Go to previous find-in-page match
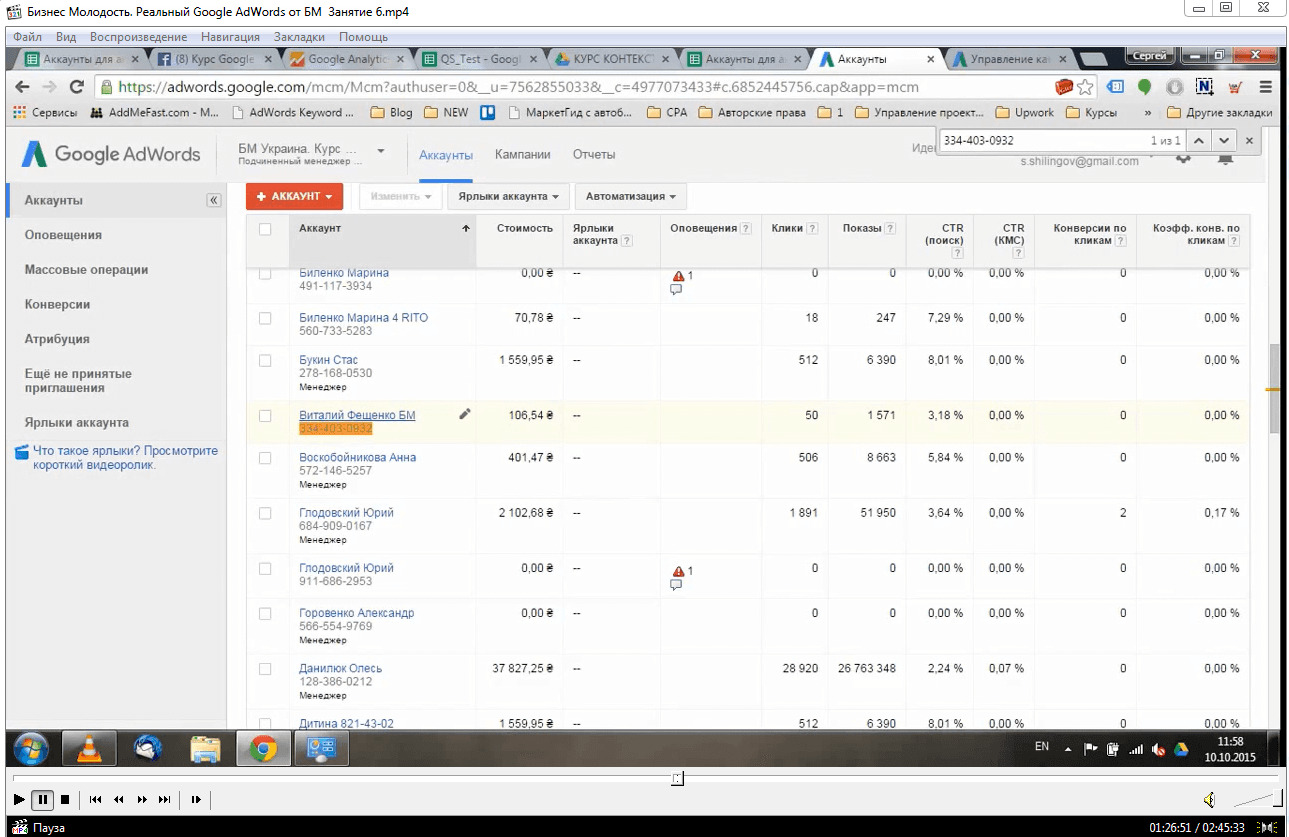Screen dimensions: 1289x837 click(1201, 141)
